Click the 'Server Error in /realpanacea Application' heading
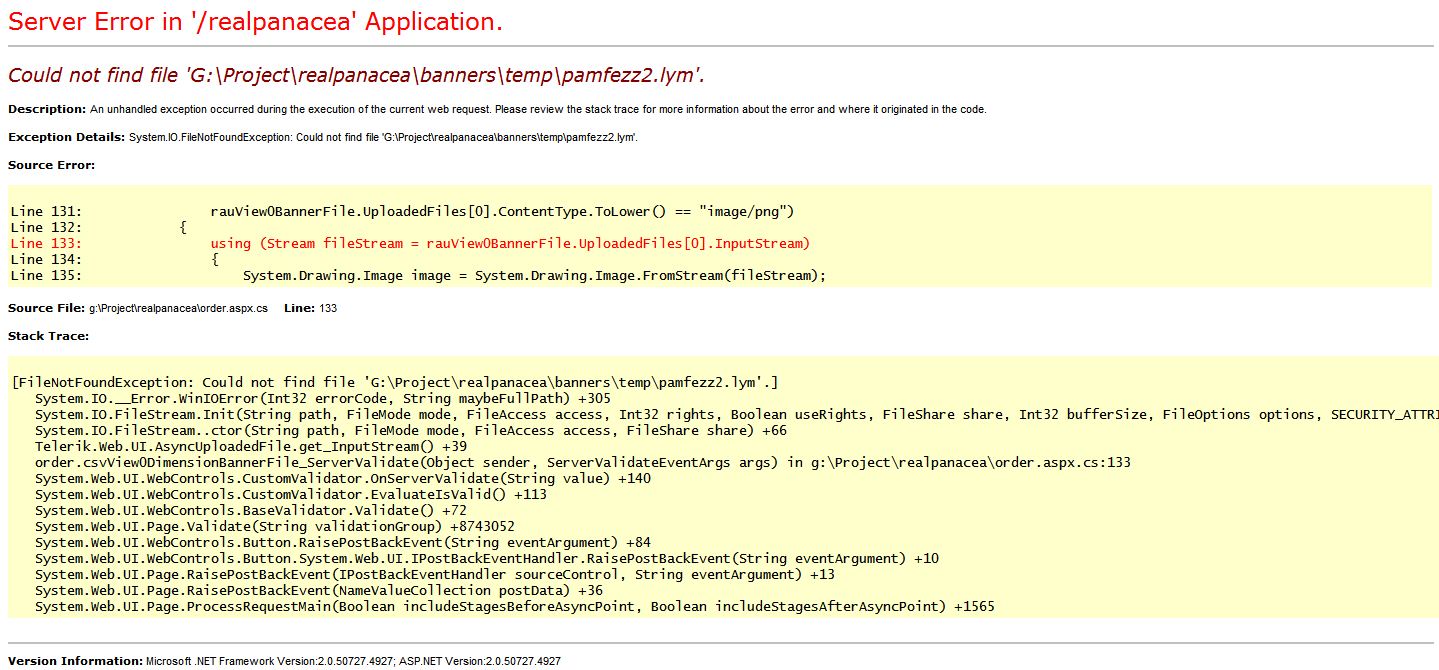The image size is (1439, 670). 255,22
